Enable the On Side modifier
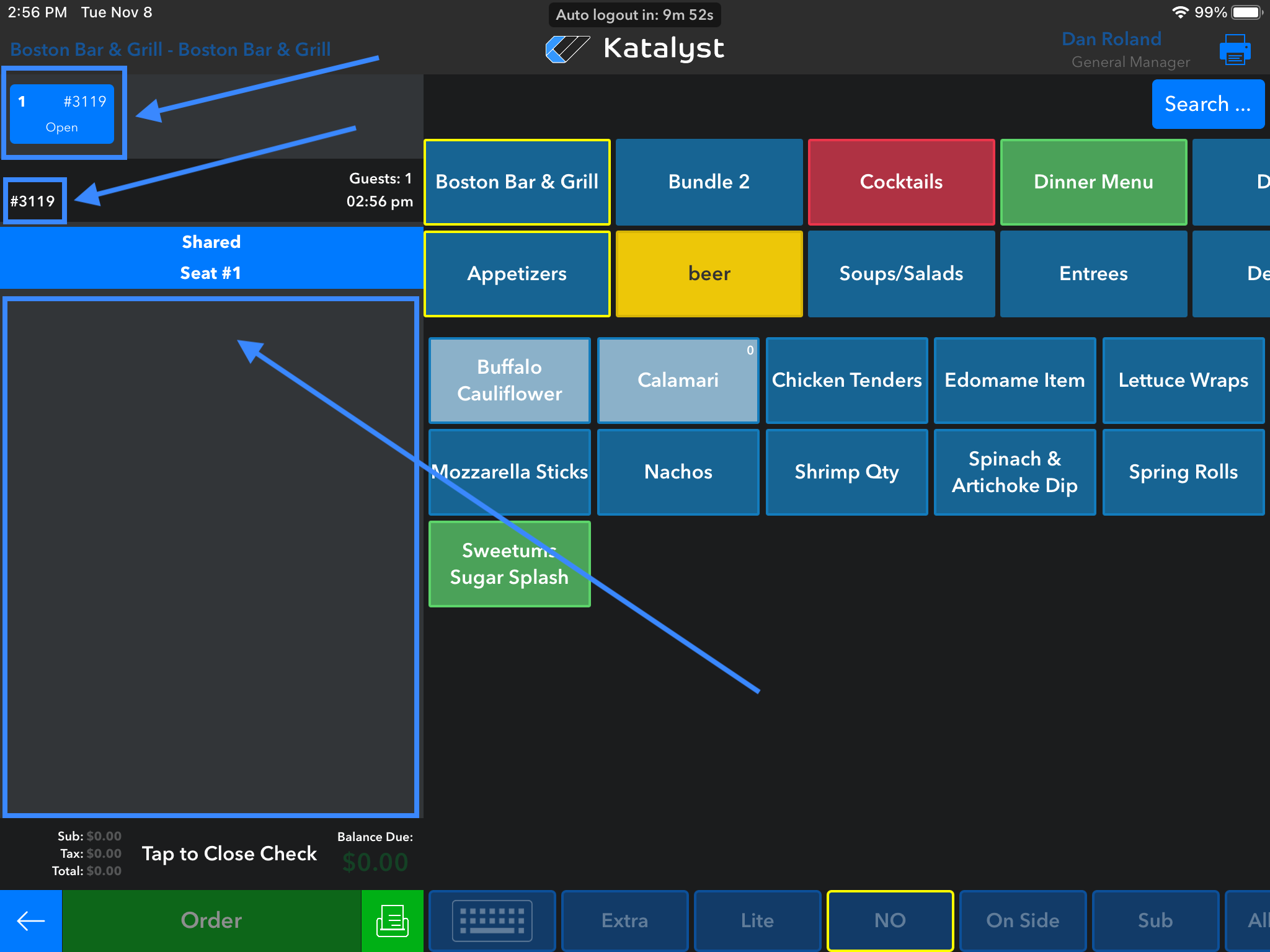1270x952 pixels. [x=1023, y=920]
